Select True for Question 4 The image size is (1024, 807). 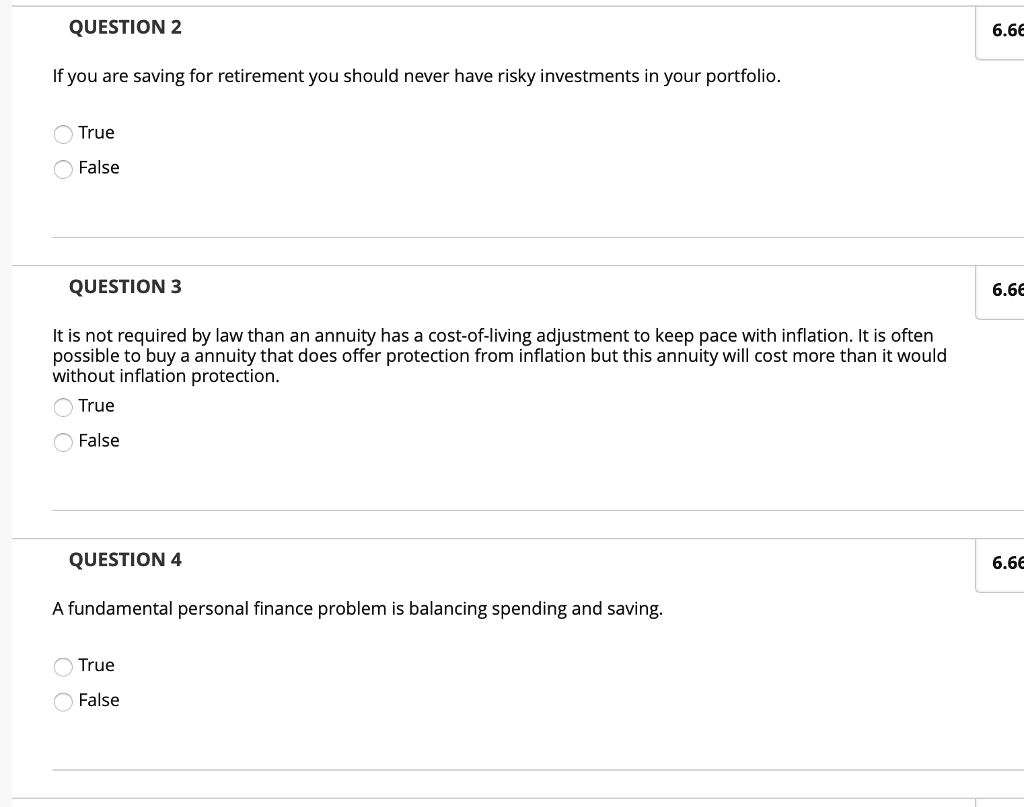pos(63,665)
